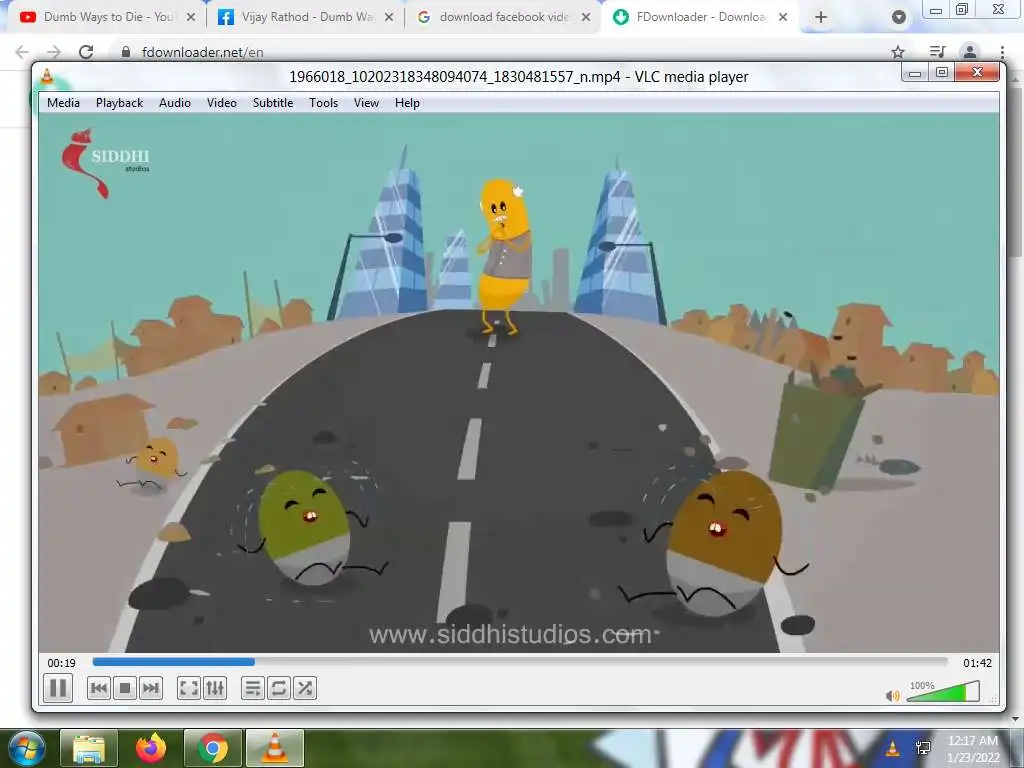The image size is (1024, 768).
Task: Go forward in Chrome
Action: click(x=54, y=52)
